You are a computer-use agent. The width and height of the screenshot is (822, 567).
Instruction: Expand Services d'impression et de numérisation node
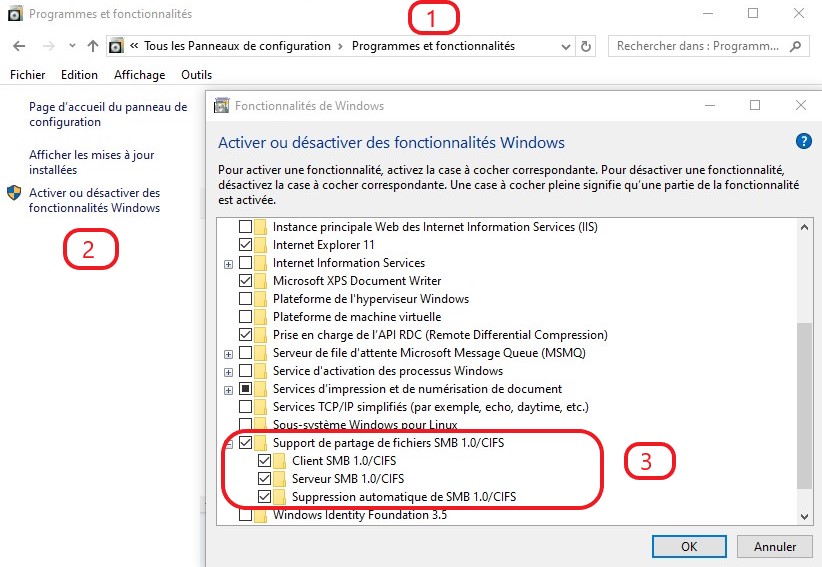[229, 390]
